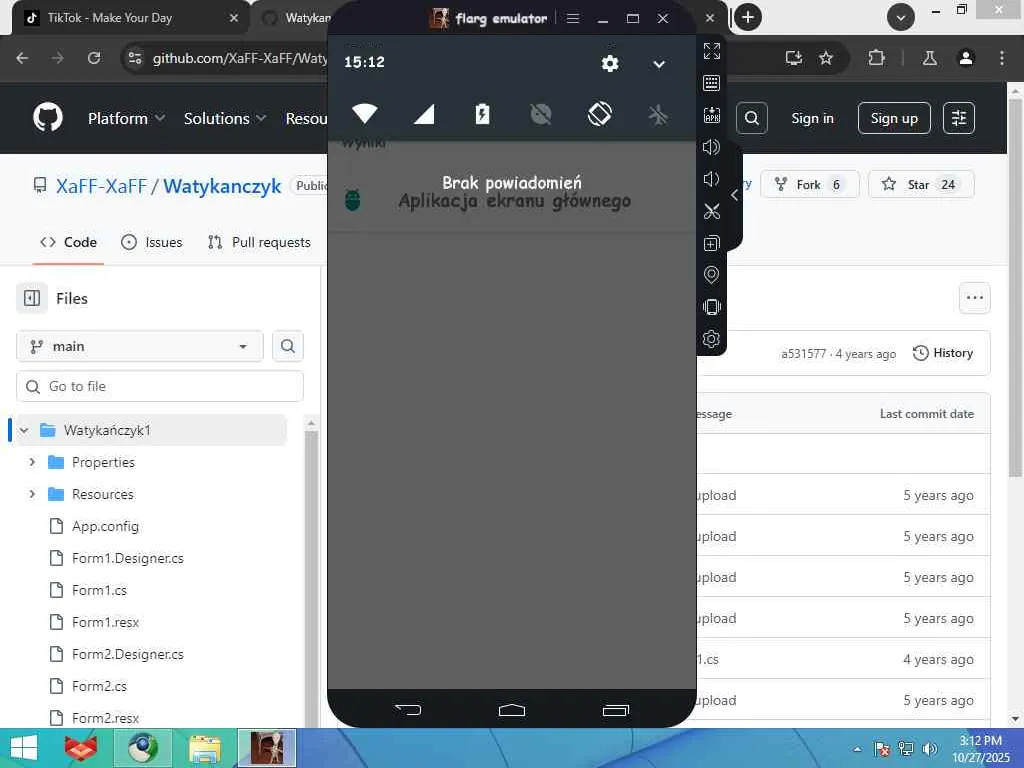Switch to Code tab
1024x768 pixels.
(68, 242)
